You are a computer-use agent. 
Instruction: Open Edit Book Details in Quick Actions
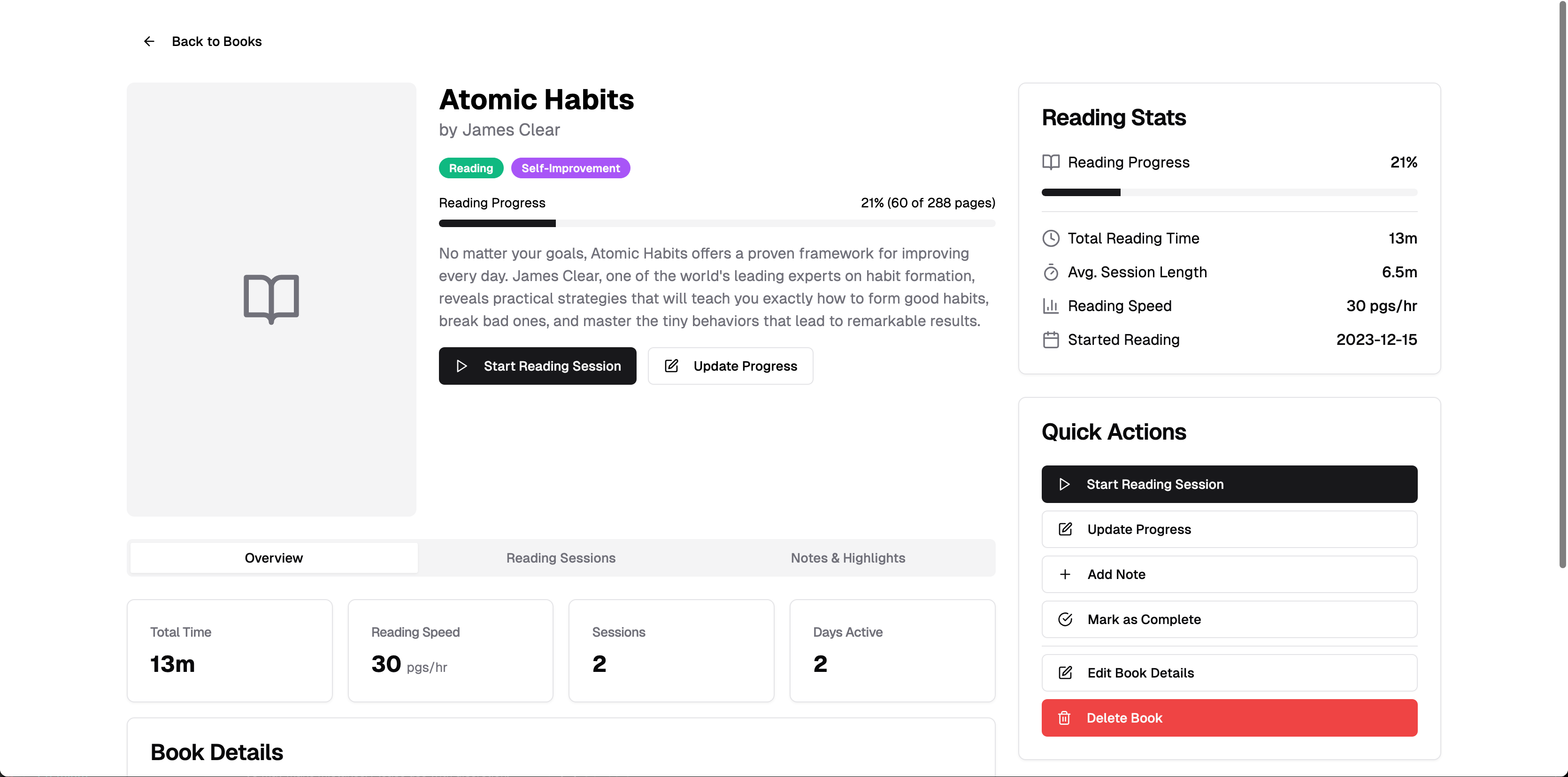click(x=1229, y=673)
